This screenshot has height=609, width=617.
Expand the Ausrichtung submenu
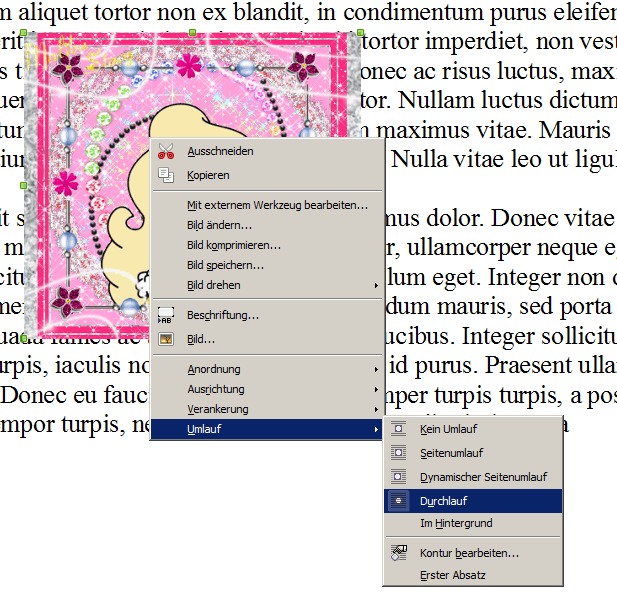267,389
